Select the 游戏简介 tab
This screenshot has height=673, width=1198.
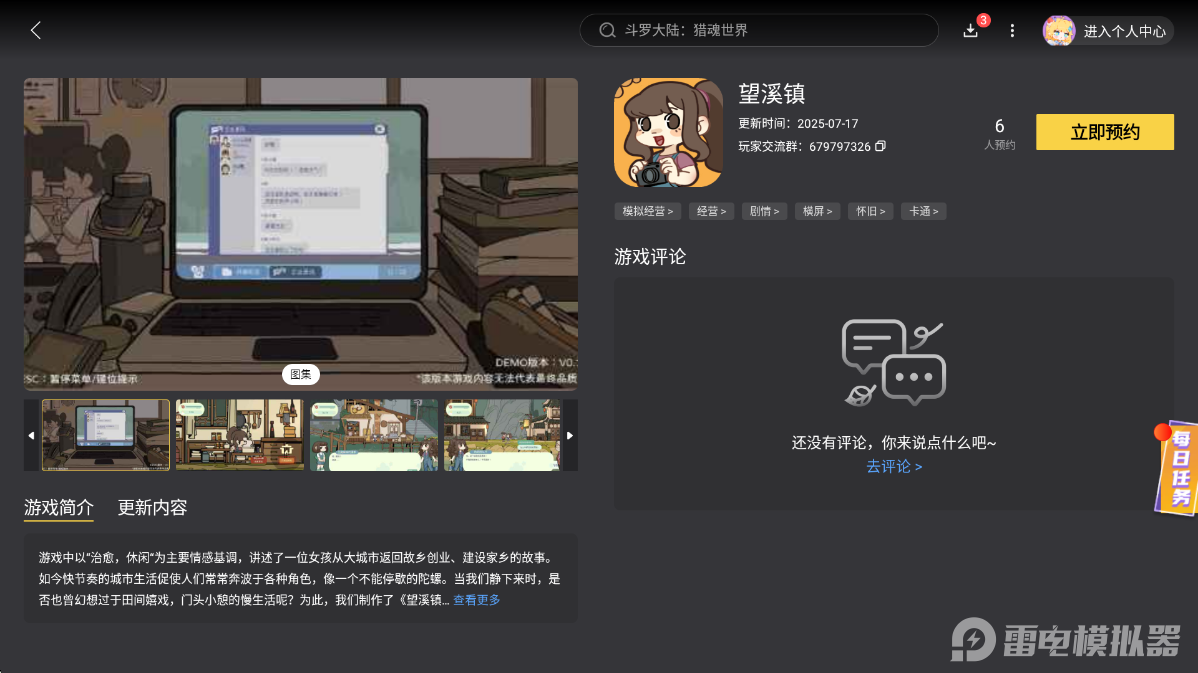(57, 508)
